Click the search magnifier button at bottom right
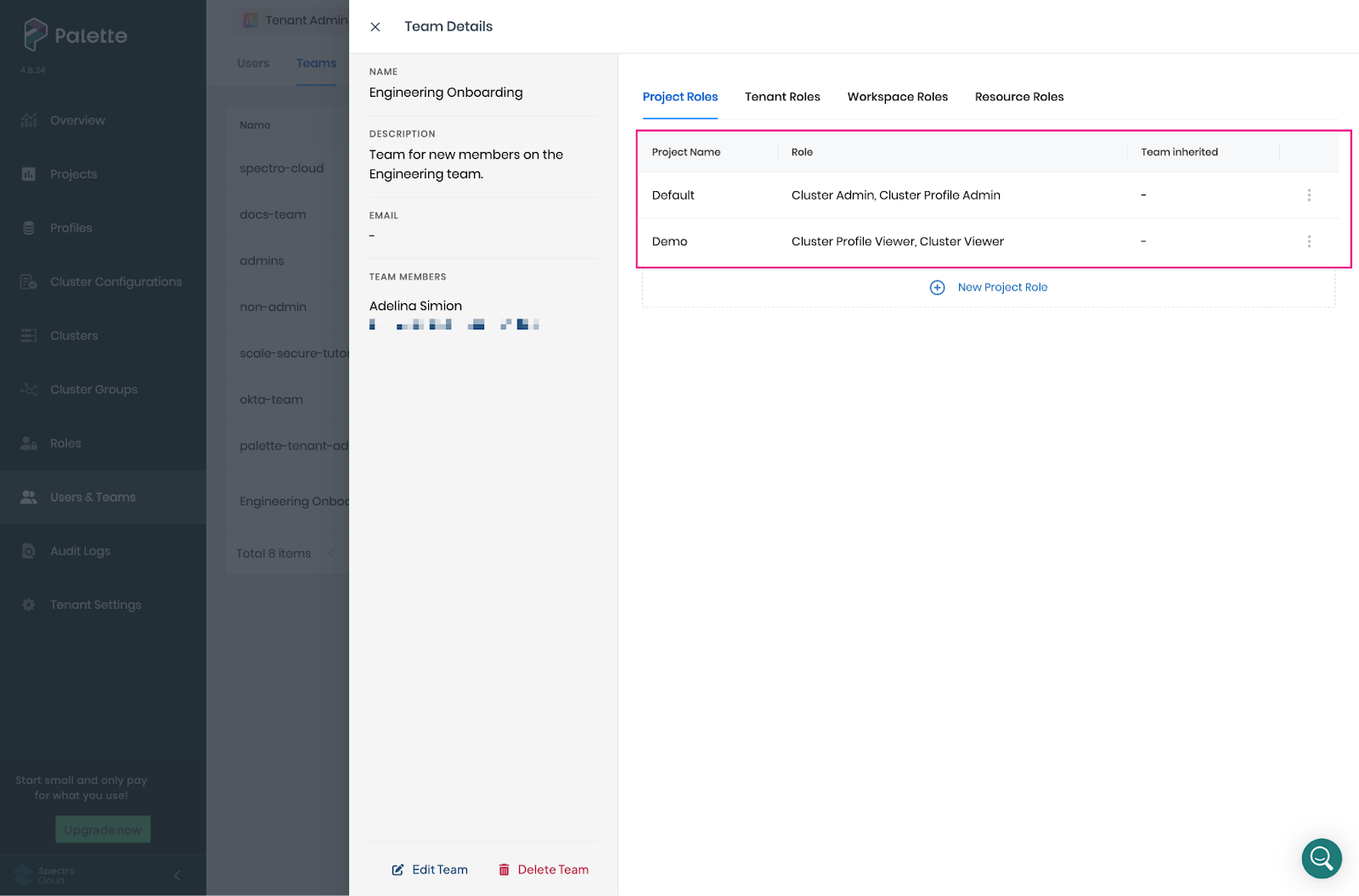This screenshot has width=1359, height=896. pyautogui.click(x=1321, y=859)
